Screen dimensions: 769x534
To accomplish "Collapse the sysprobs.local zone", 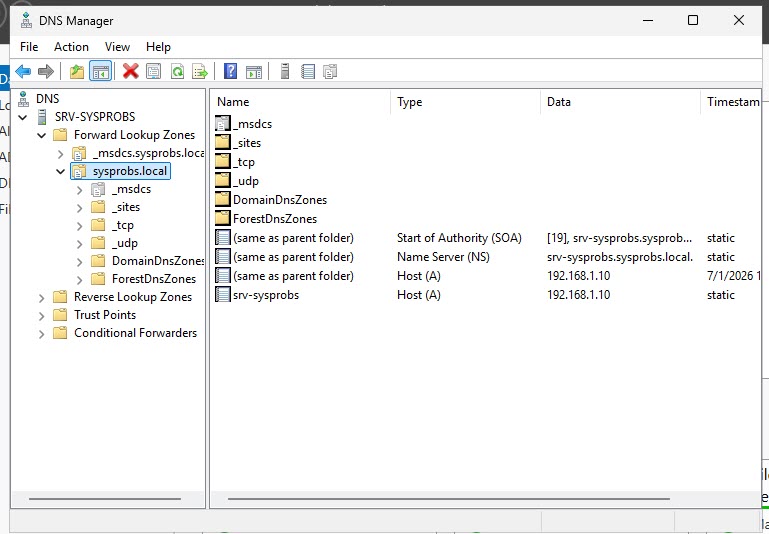I will (x=60, y=172).
